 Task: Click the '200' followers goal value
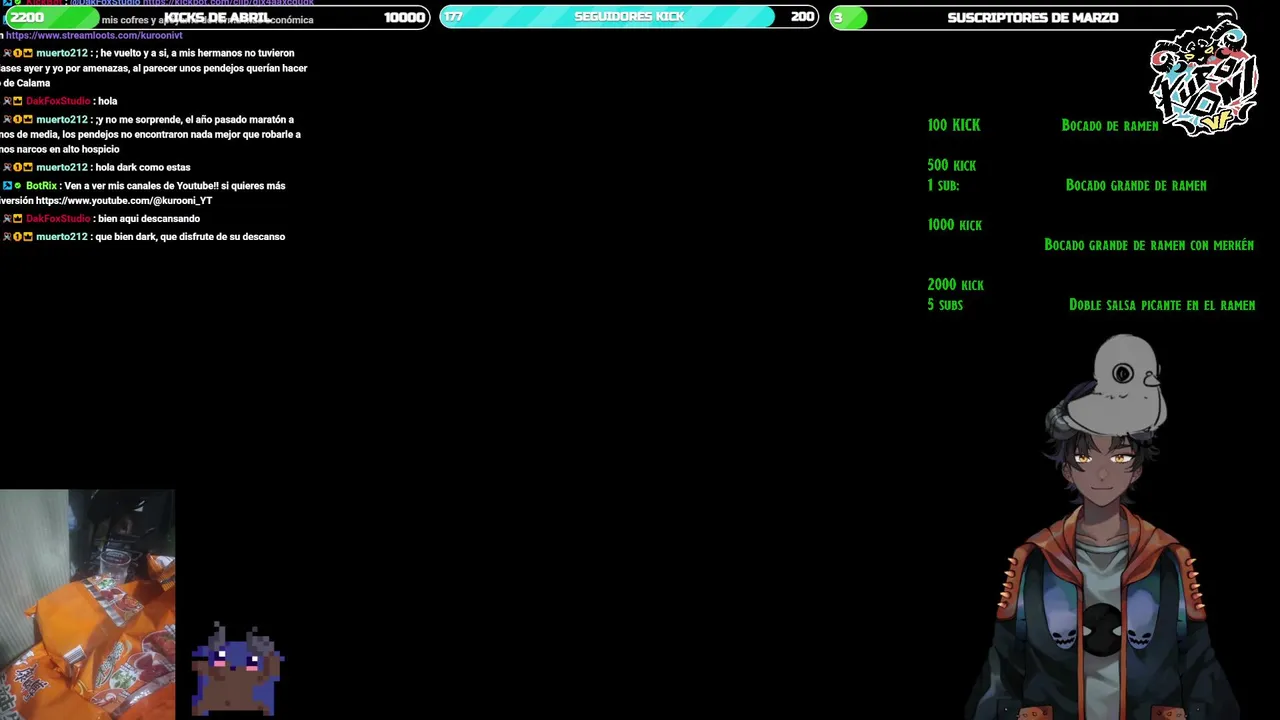(x=802, y=17)
